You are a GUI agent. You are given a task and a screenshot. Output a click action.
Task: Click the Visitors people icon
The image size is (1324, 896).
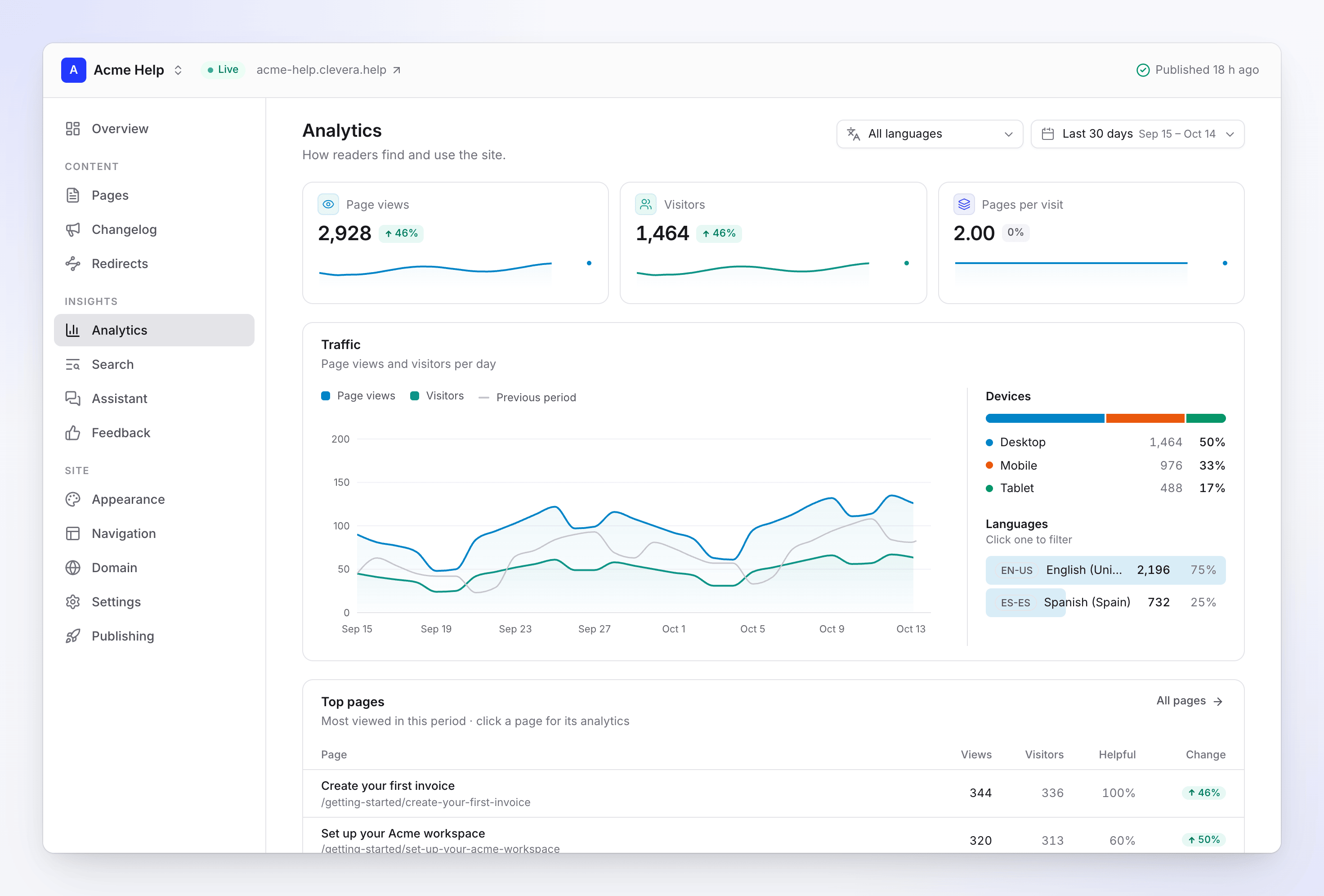point(646,205)
